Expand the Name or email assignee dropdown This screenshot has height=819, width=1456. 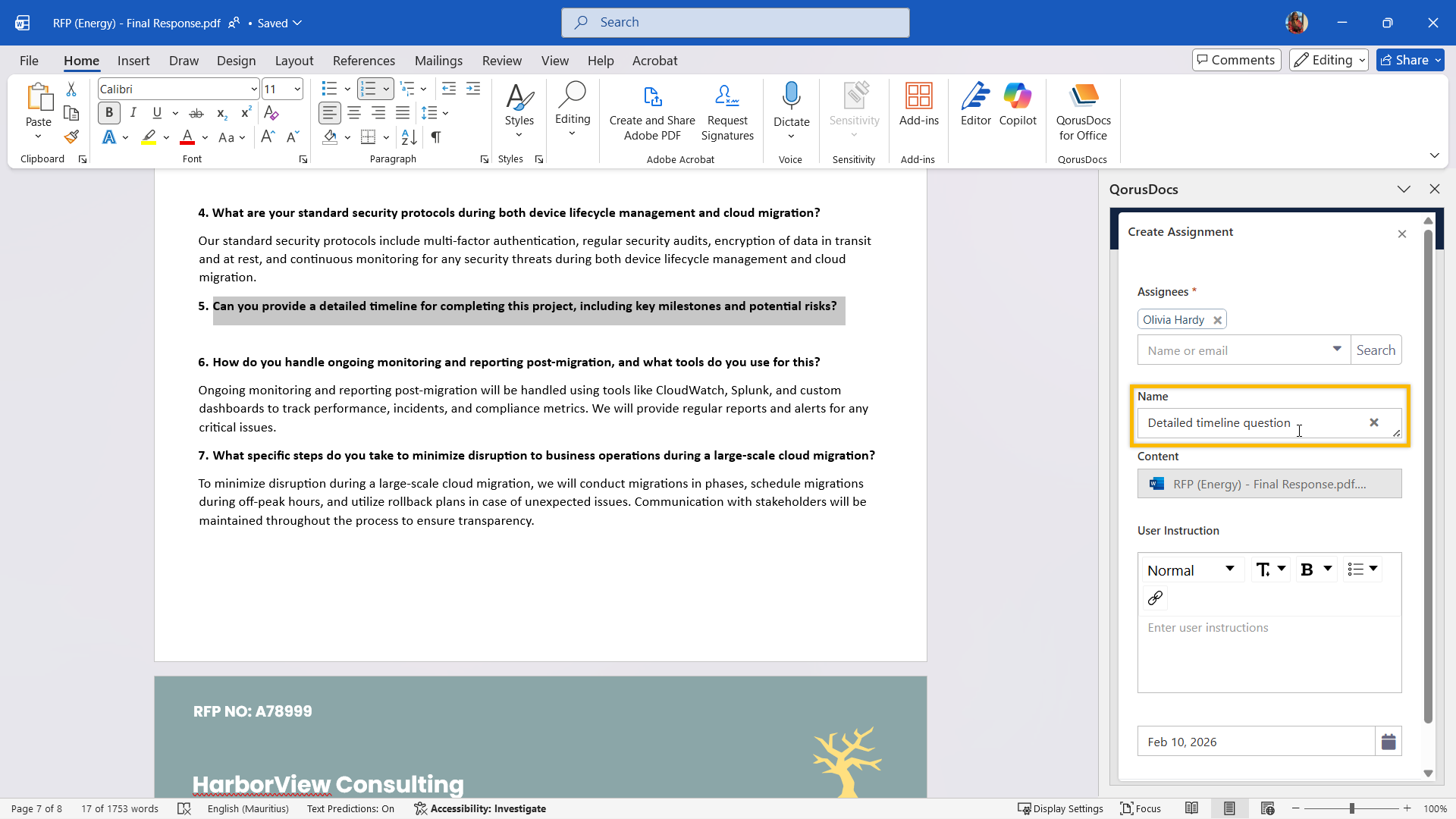[x=1337, y=350]
